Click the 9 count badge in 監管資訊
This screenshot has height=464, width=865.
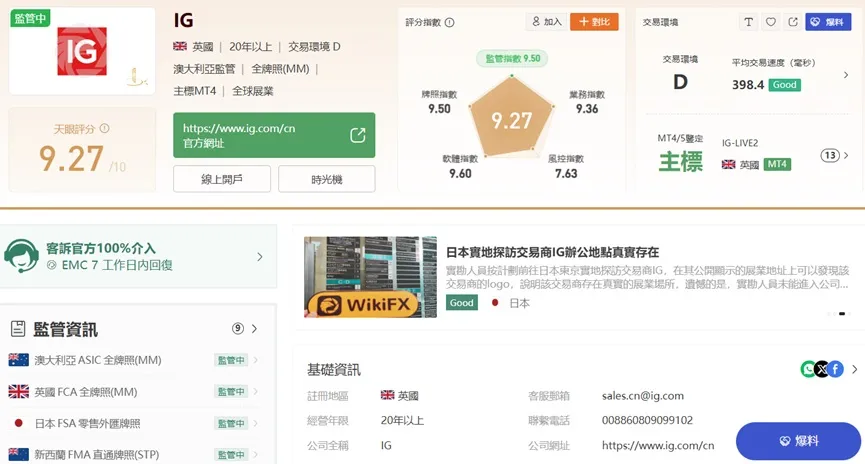(x=237, y=329)
